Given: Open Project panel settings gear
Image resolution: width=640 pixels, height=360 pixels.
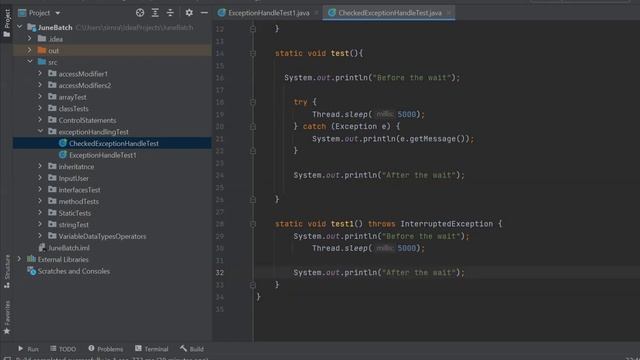Looking at the screenshot, I should tap(189, 13).
